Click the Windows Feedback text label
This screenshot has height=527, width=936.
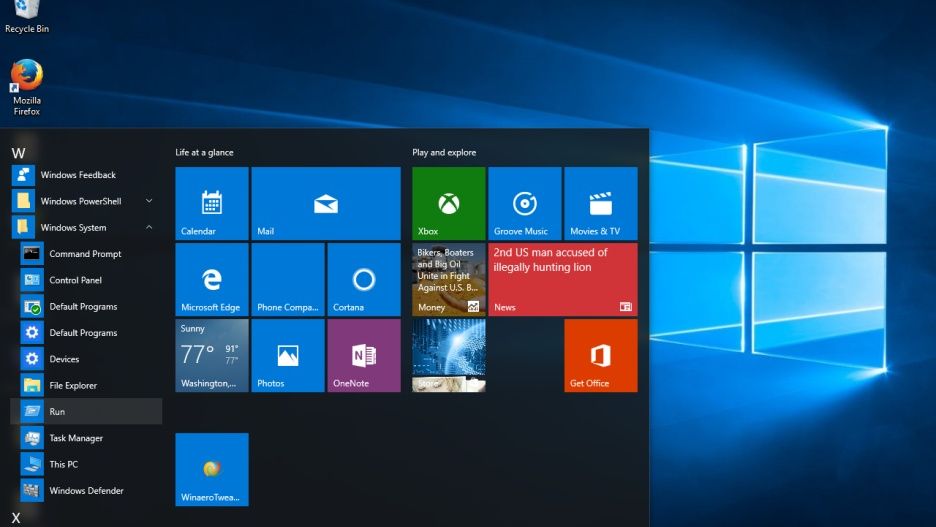tap(78, 175)
